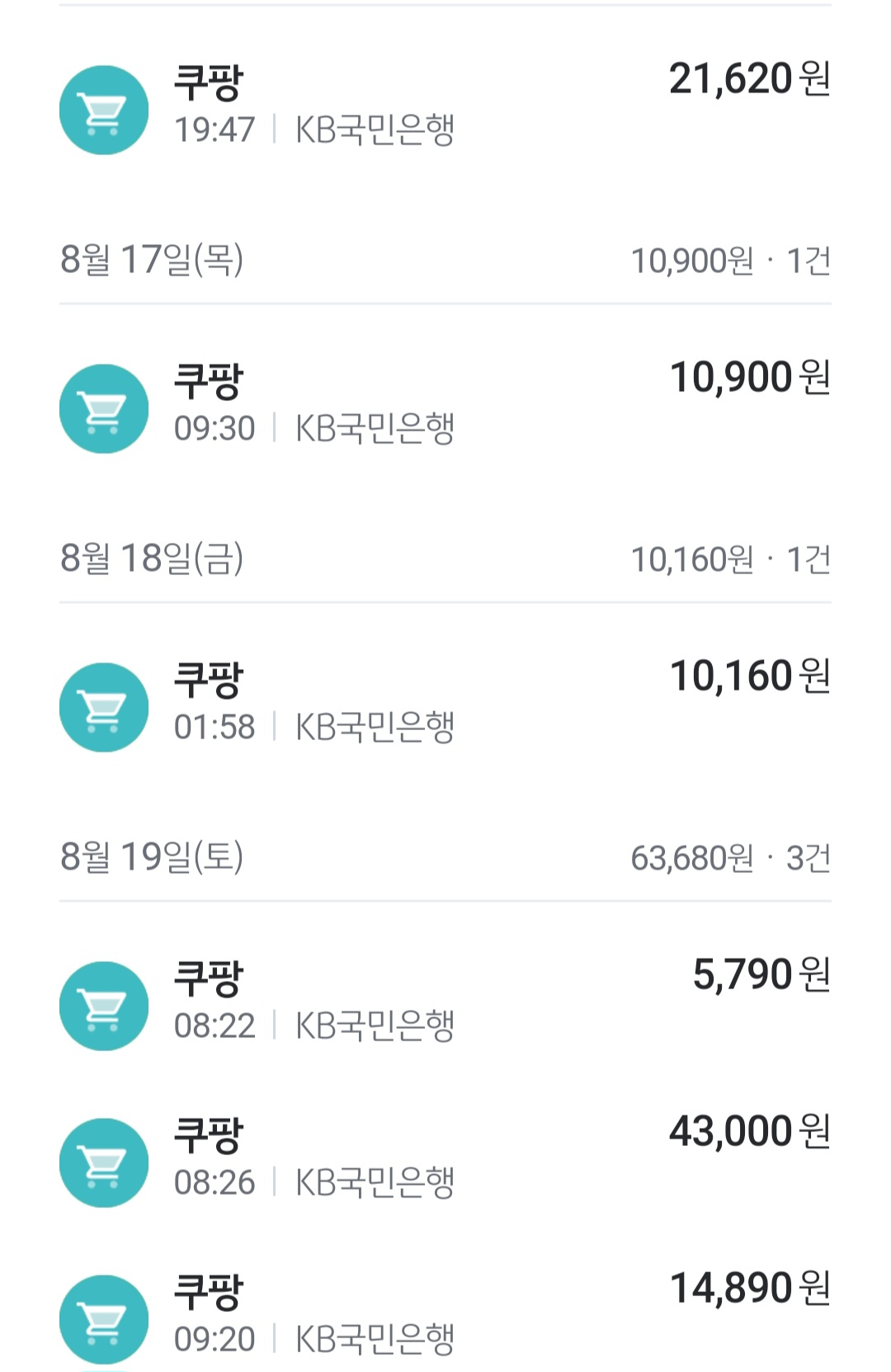The width and height of the screenshot is (891, 1372).
Task: Open the 63,680원 · 3건 daily summary
Action: pos(730,859)
